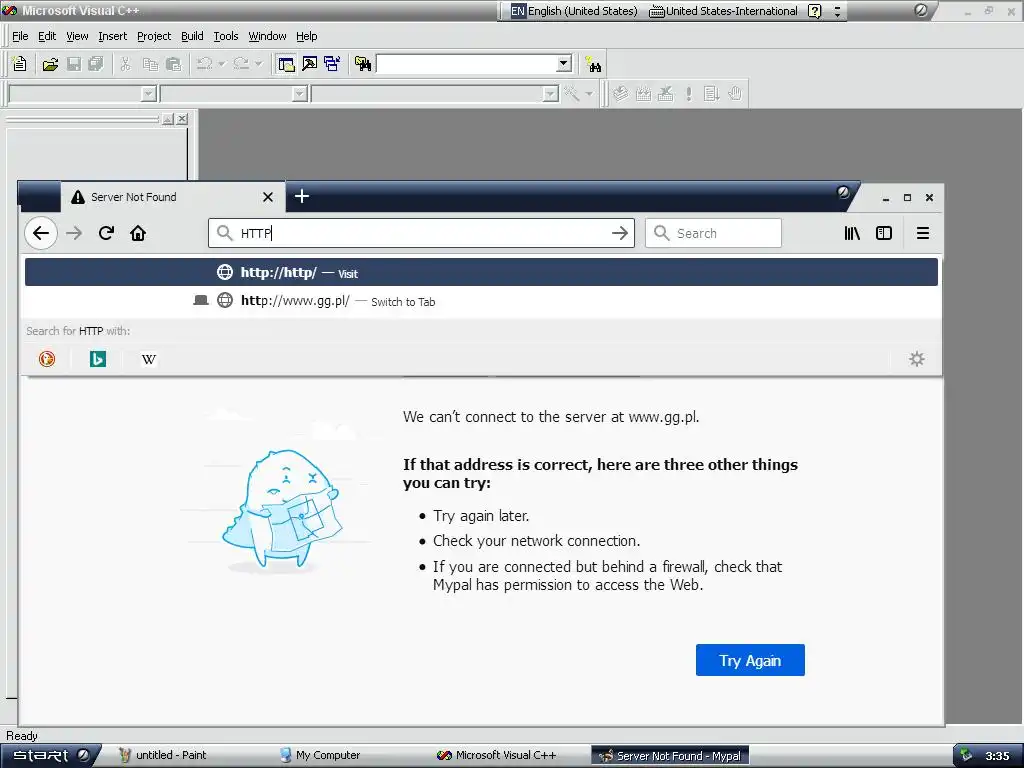Viewport: 1024px width, 768px height.
Task: Open the Build menu
Action: (192, 36)
